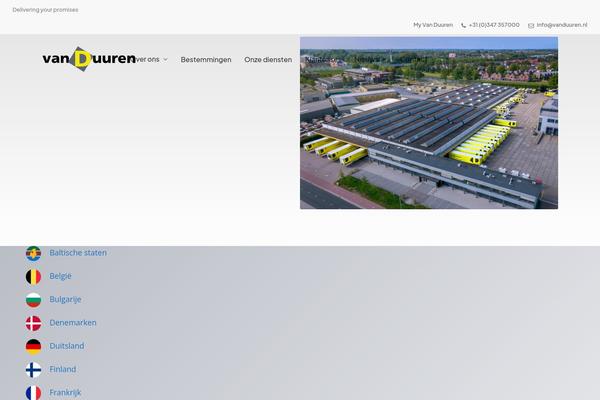Viewport: 600px width, 400px height.
Task: Click the France flag icon
Action: [x=33, y=393]
